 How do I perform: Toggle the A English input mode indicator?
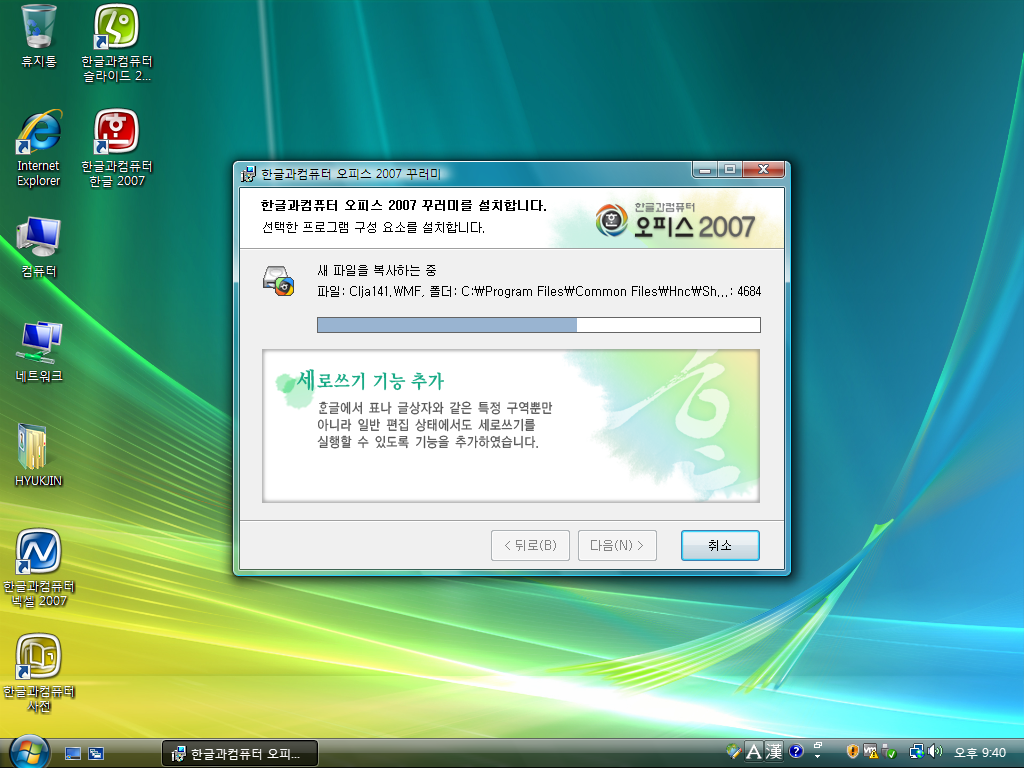[x=753, y=752]
